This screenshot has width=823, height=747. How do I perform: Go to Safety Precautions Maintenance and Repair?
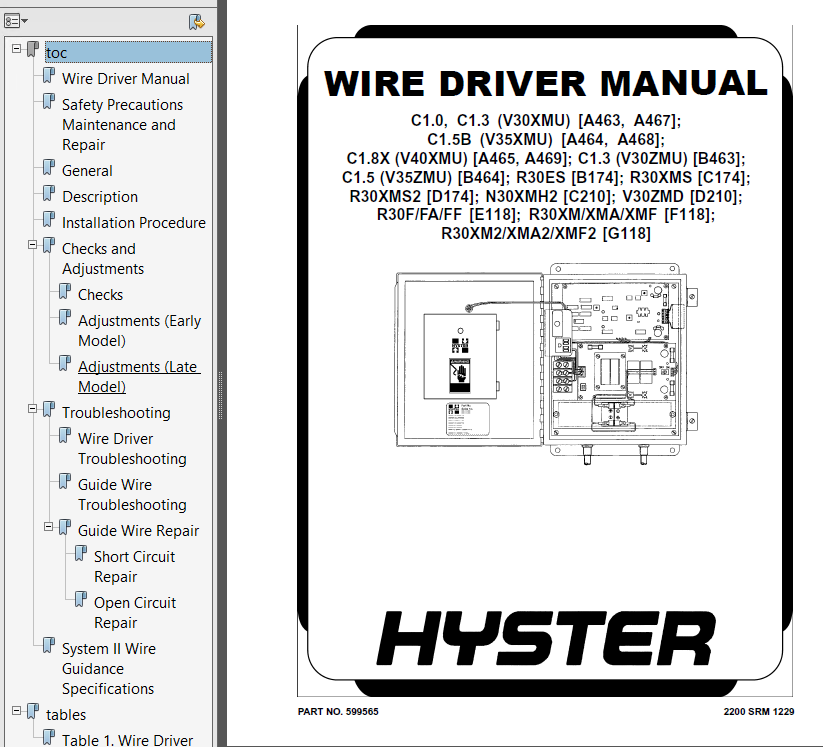(122, 125)
